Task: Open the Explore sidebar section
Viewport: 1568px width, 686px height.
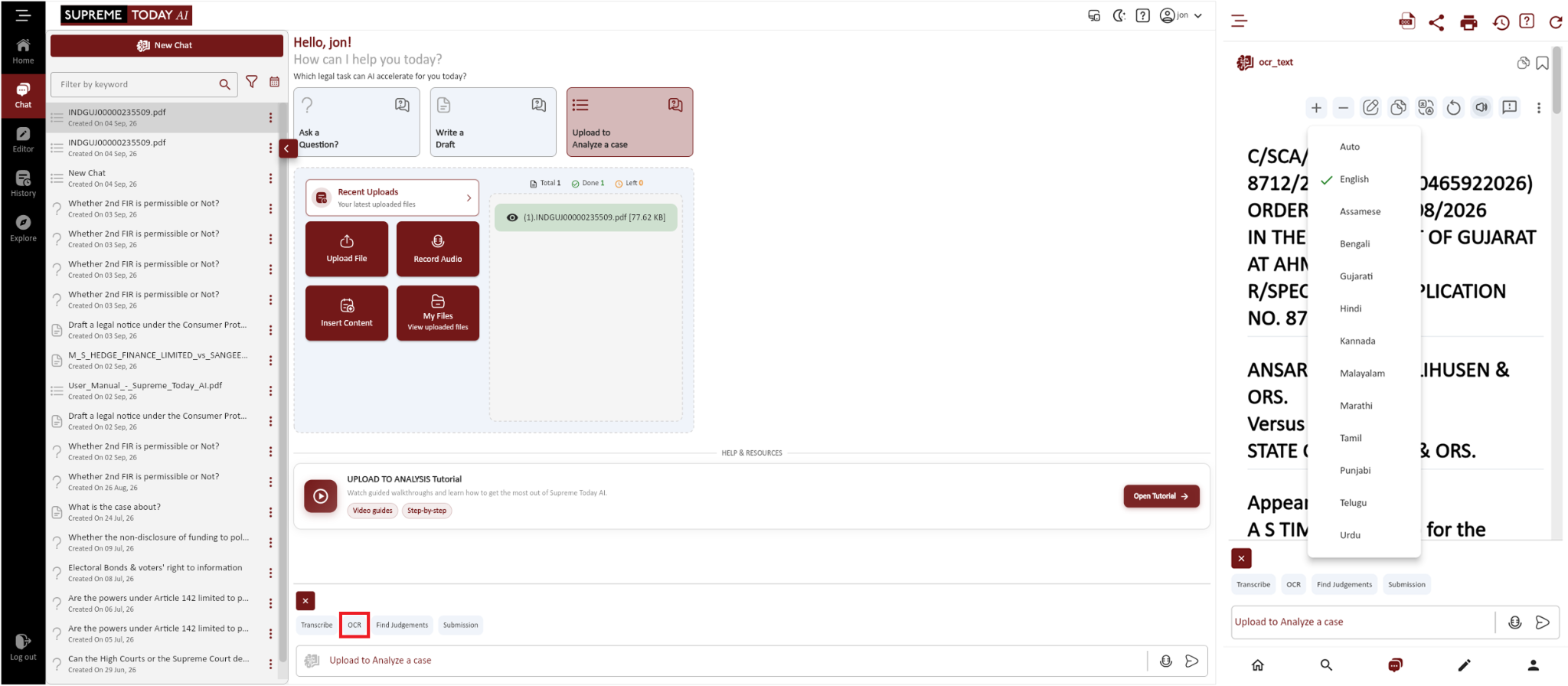Action: [x=23, y=229]
